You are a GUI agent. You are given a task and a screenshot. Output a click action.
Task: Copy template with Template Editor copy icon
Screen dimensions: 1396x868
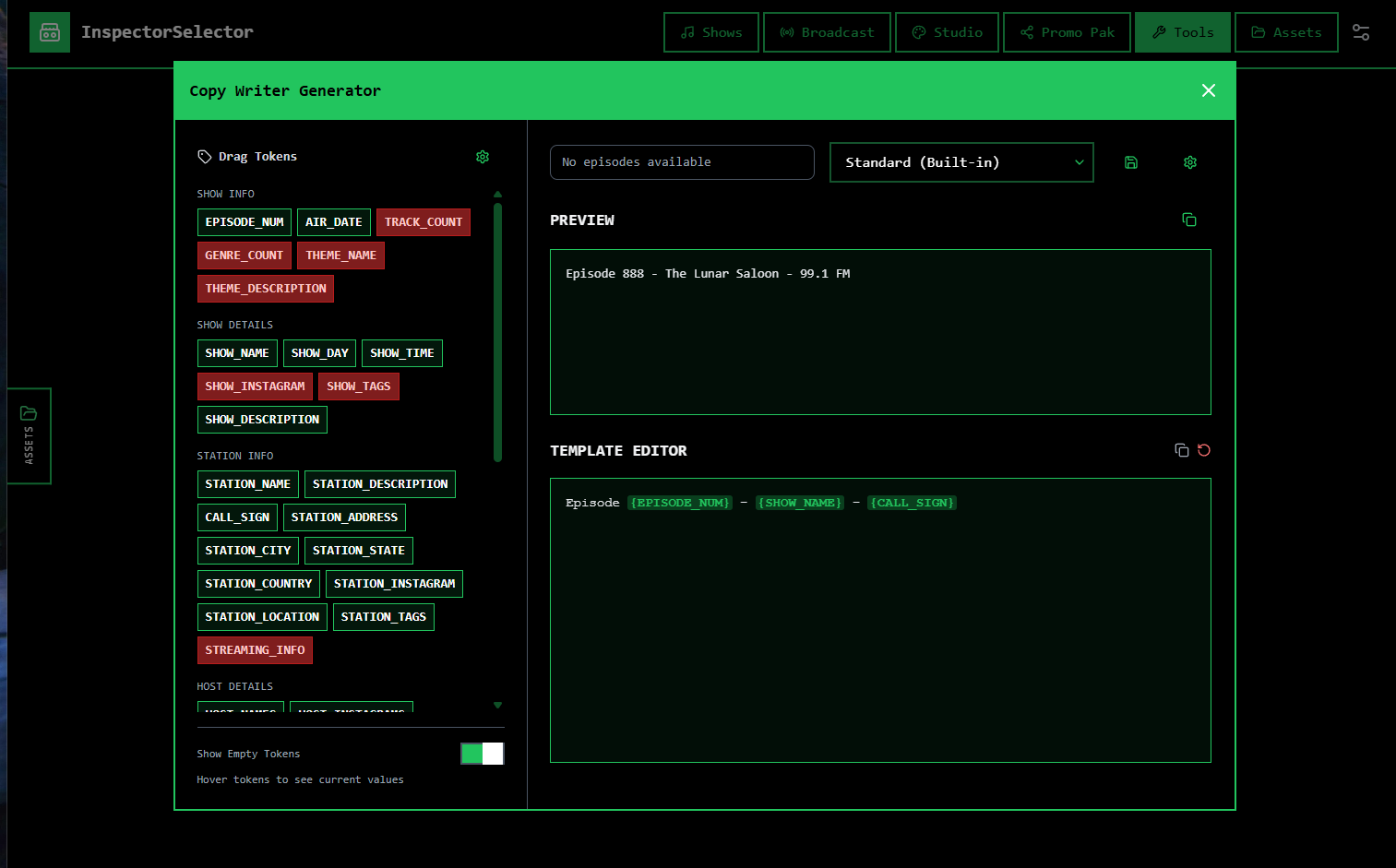click(x=1181, y=450)
